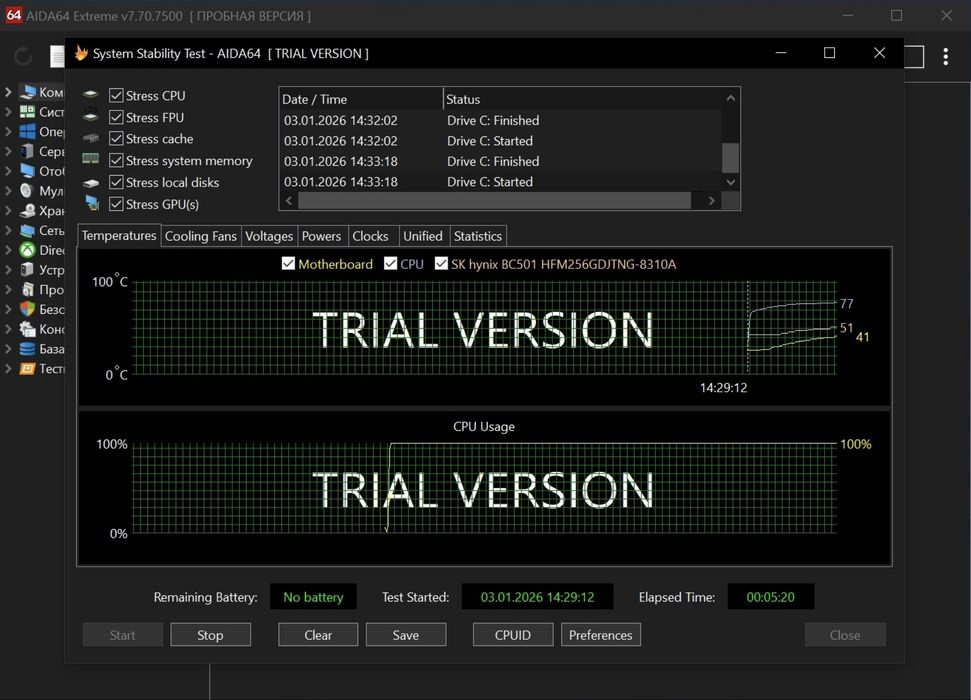Click the Devices icon in sidebar tree
The height and width of the screenshot is (700, 971).
(27, 269)
